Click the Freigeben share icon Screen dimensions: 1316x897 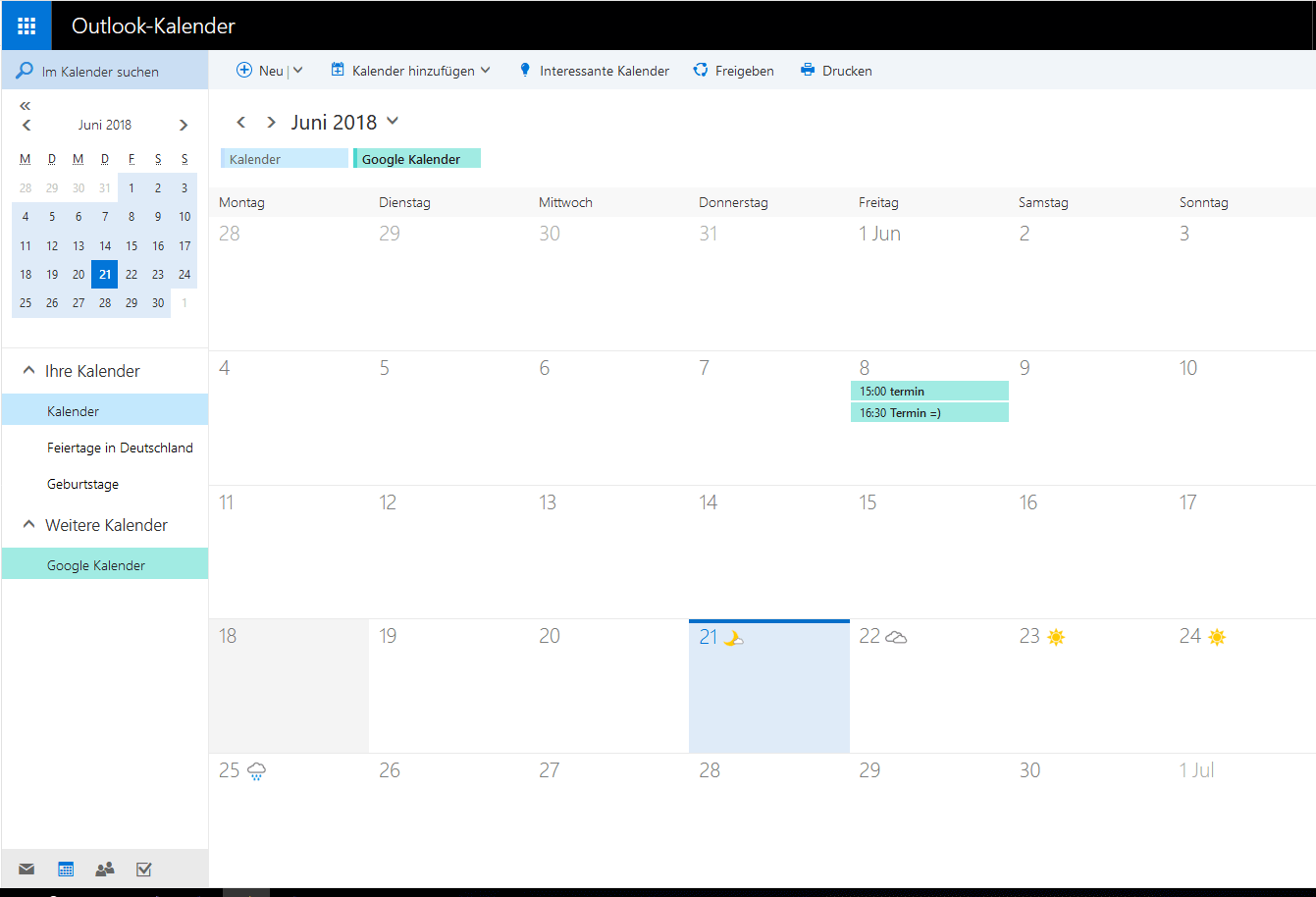(701, 70)
